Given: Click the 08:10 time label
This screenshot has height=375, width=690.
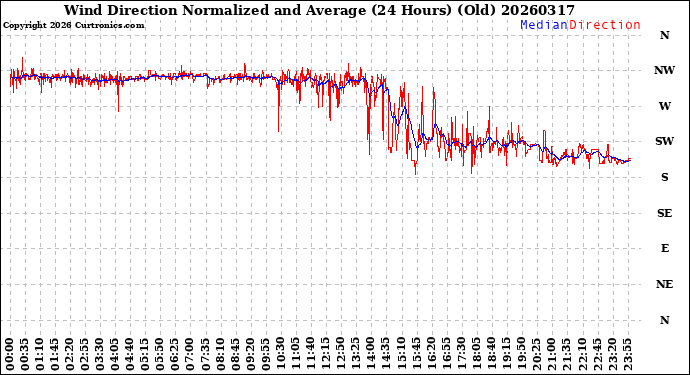Looking at the screenshot, I should coord(220,355).
